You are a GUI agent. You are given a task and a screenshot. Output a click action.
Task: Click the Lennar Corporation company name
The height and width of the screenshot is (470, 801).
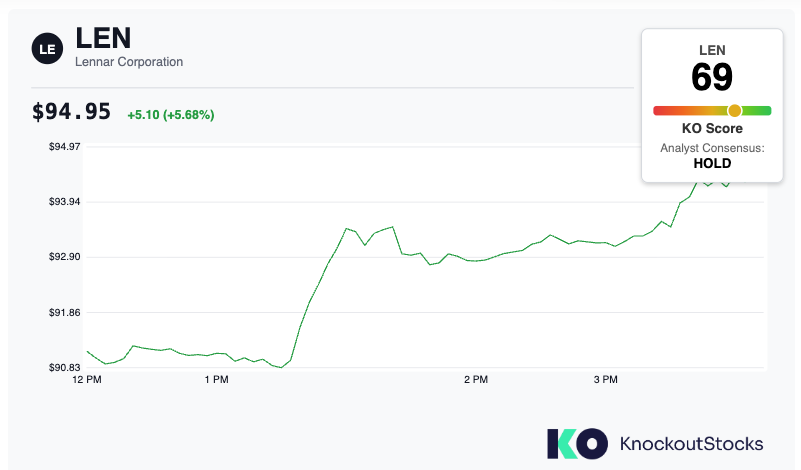(129, 62)
